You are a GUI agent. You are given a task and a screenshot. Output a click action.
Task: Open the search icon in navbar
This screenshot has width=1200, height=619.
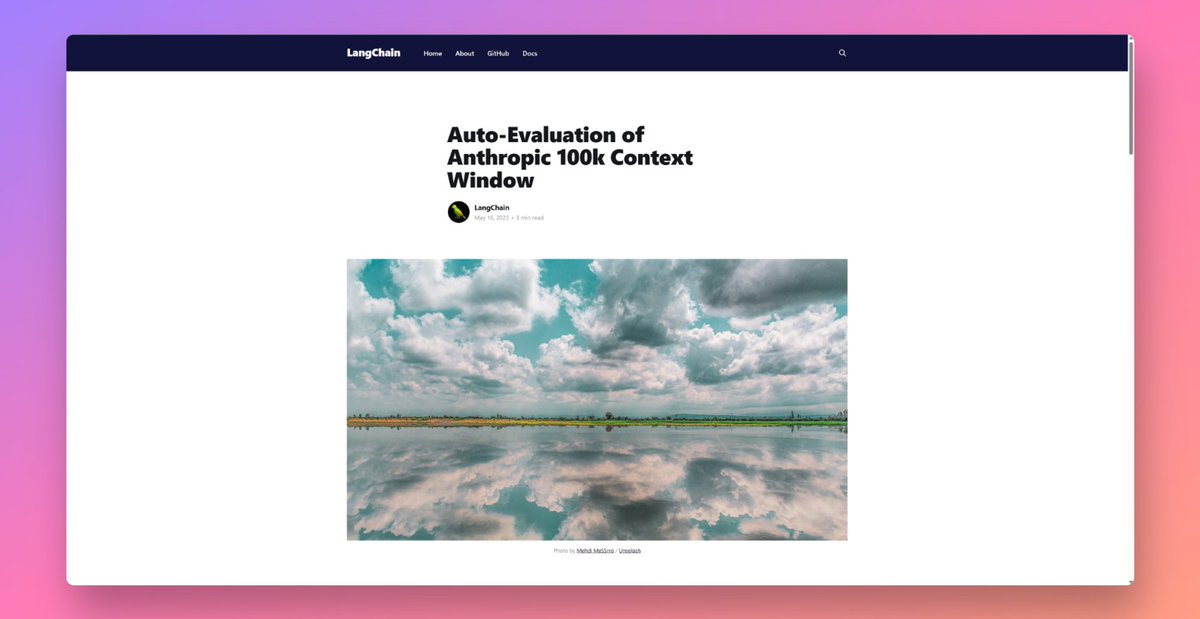click(x=842, y=53)
